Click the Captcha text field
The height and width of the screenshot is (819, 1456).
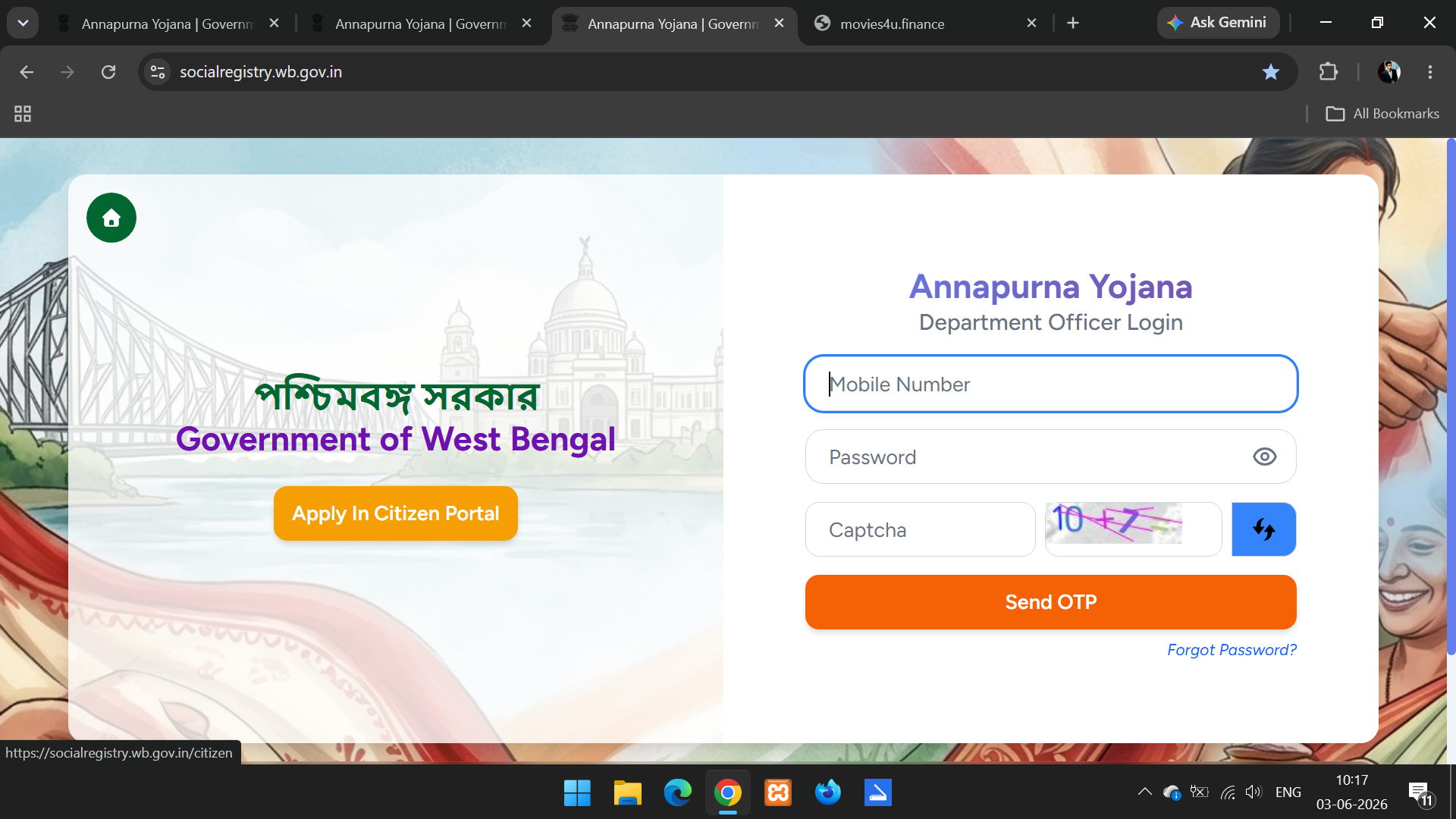pyautogui.click(x=920, y=529)
